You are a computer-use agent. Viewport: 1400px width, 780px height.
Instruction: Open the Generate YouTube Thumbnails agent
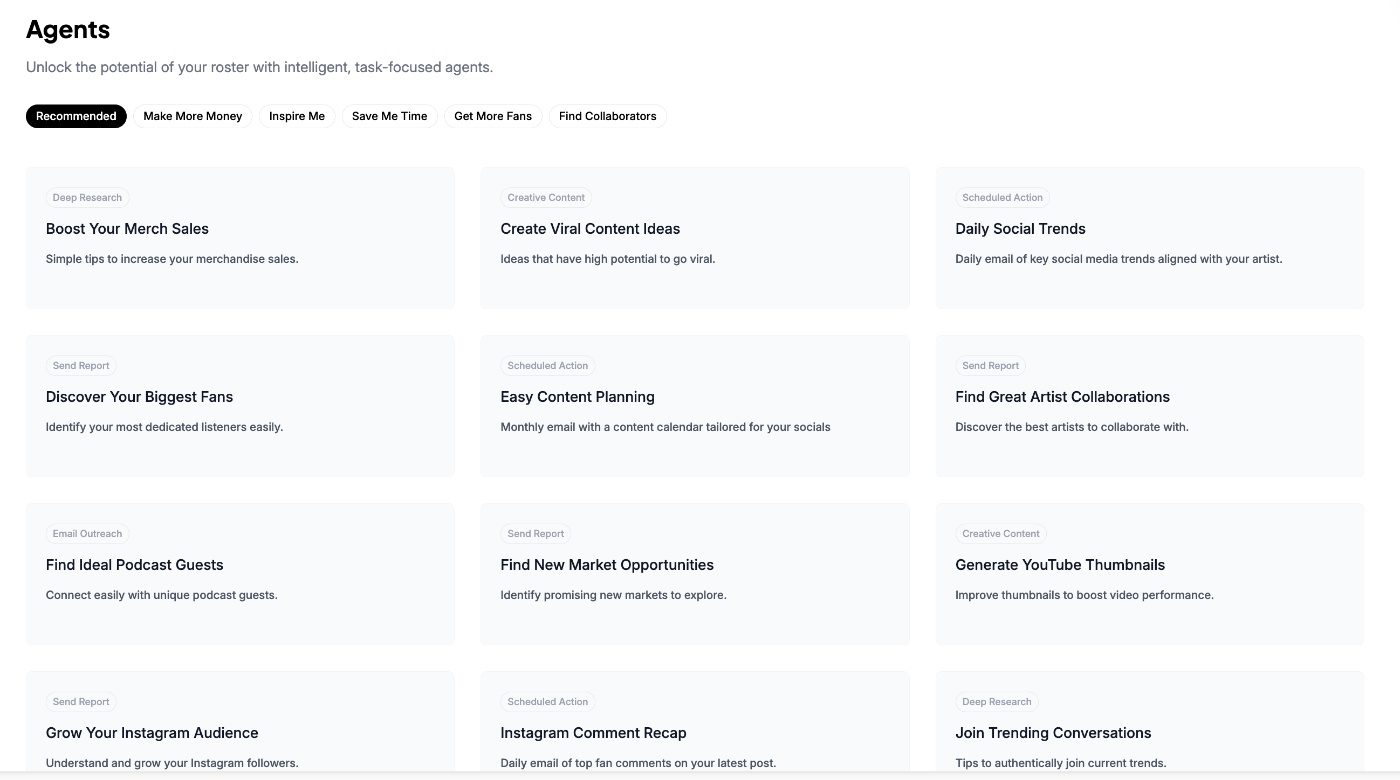tap(1149, 573)
